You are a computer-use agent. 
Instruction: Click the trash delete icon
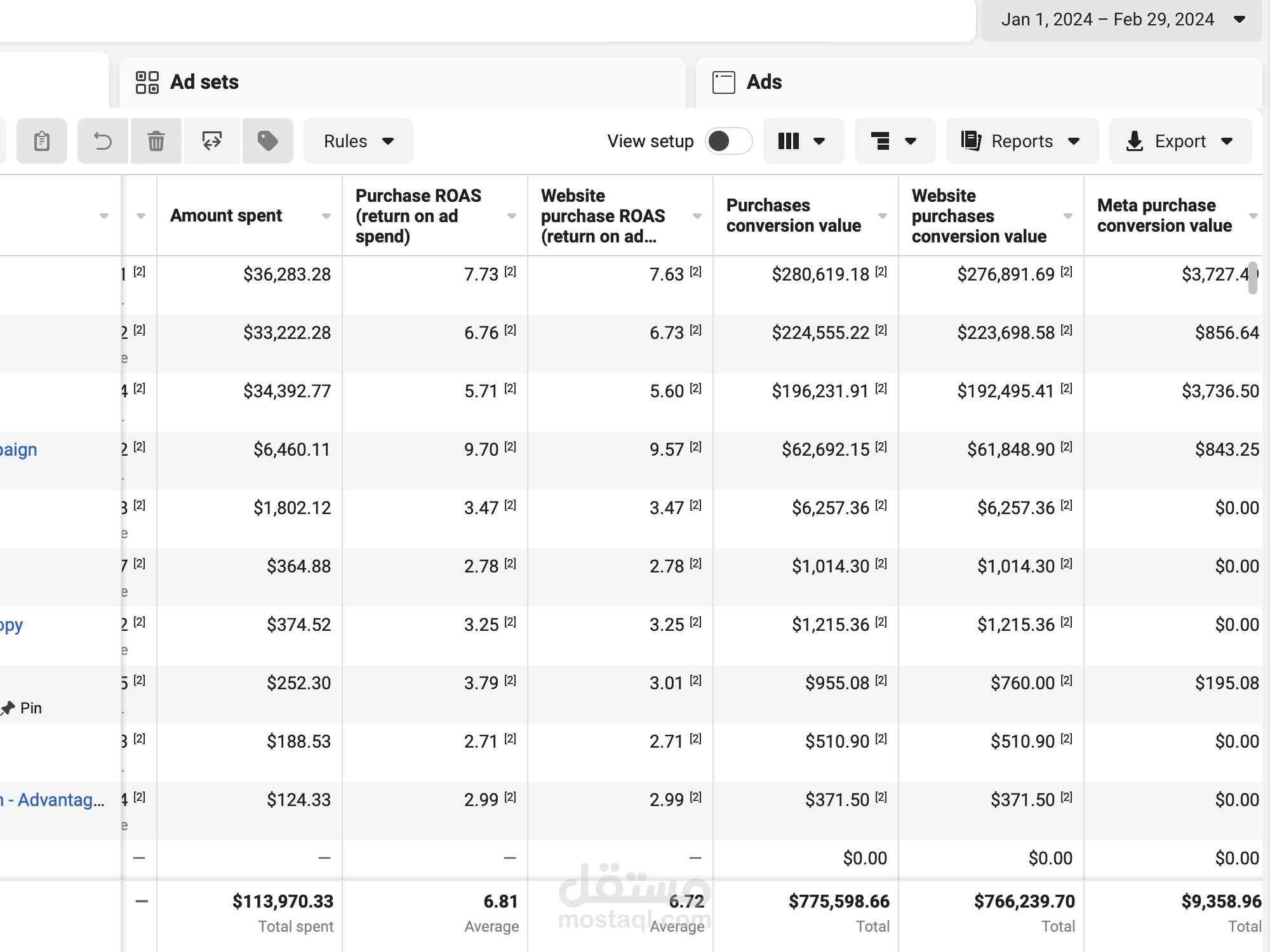pos(156,141)
